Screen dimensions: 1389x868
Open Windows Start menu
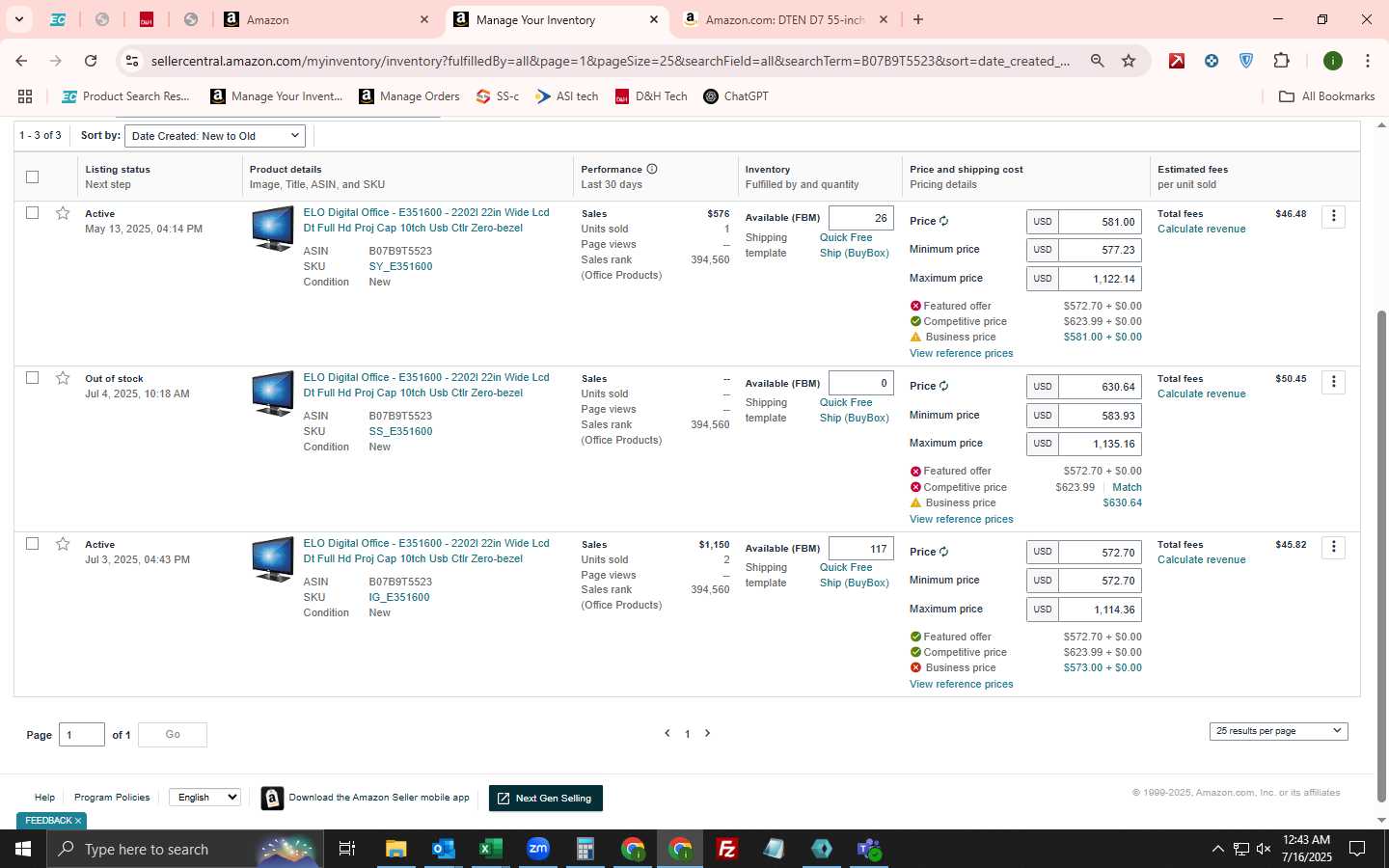[x=23, y=849]
